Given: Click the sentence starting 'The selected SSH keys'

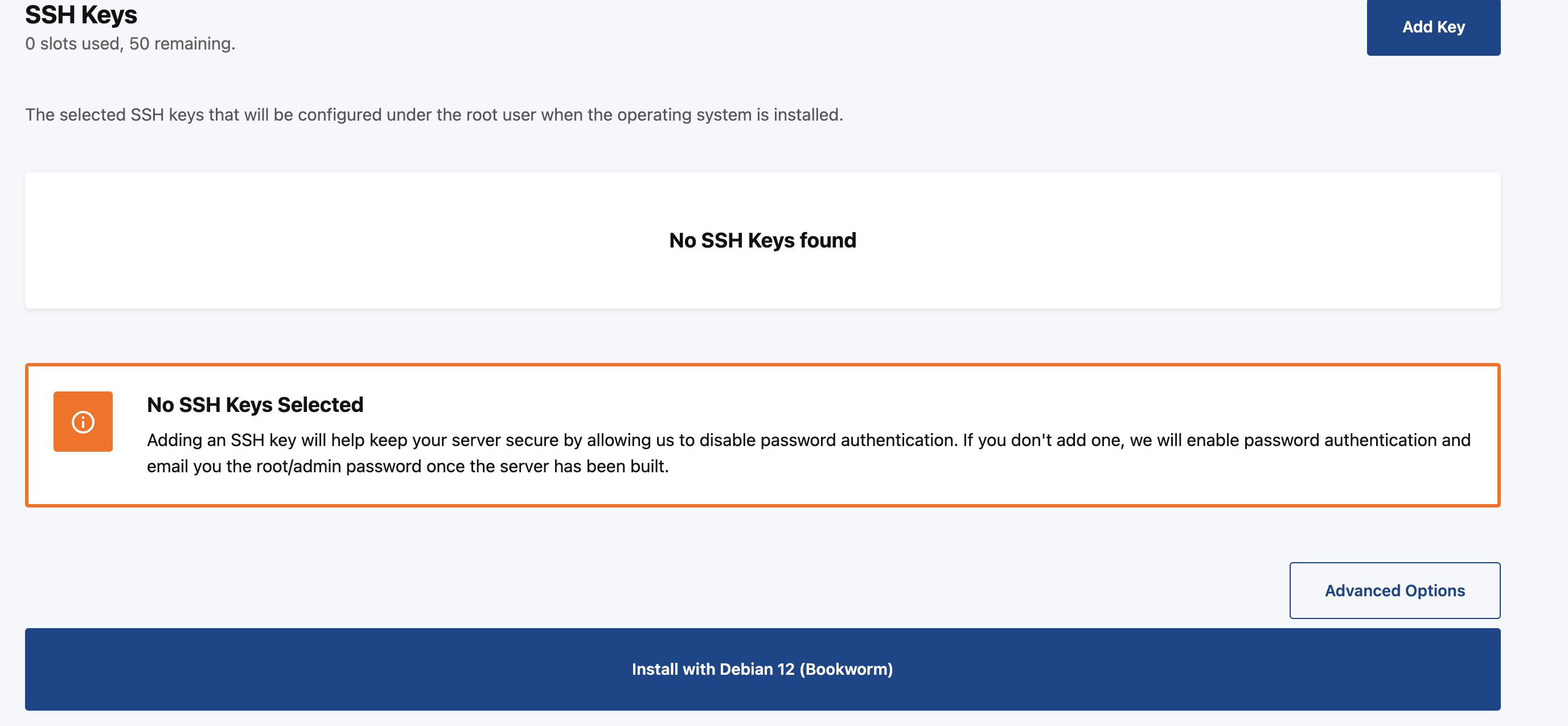Looking at the screenshot, I should (x=434, y=114).
